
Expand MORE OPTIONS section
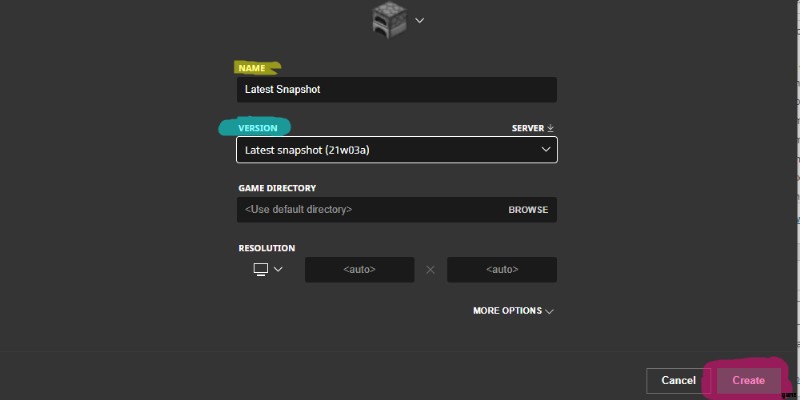pyautogui.click(x=507, y=311)
